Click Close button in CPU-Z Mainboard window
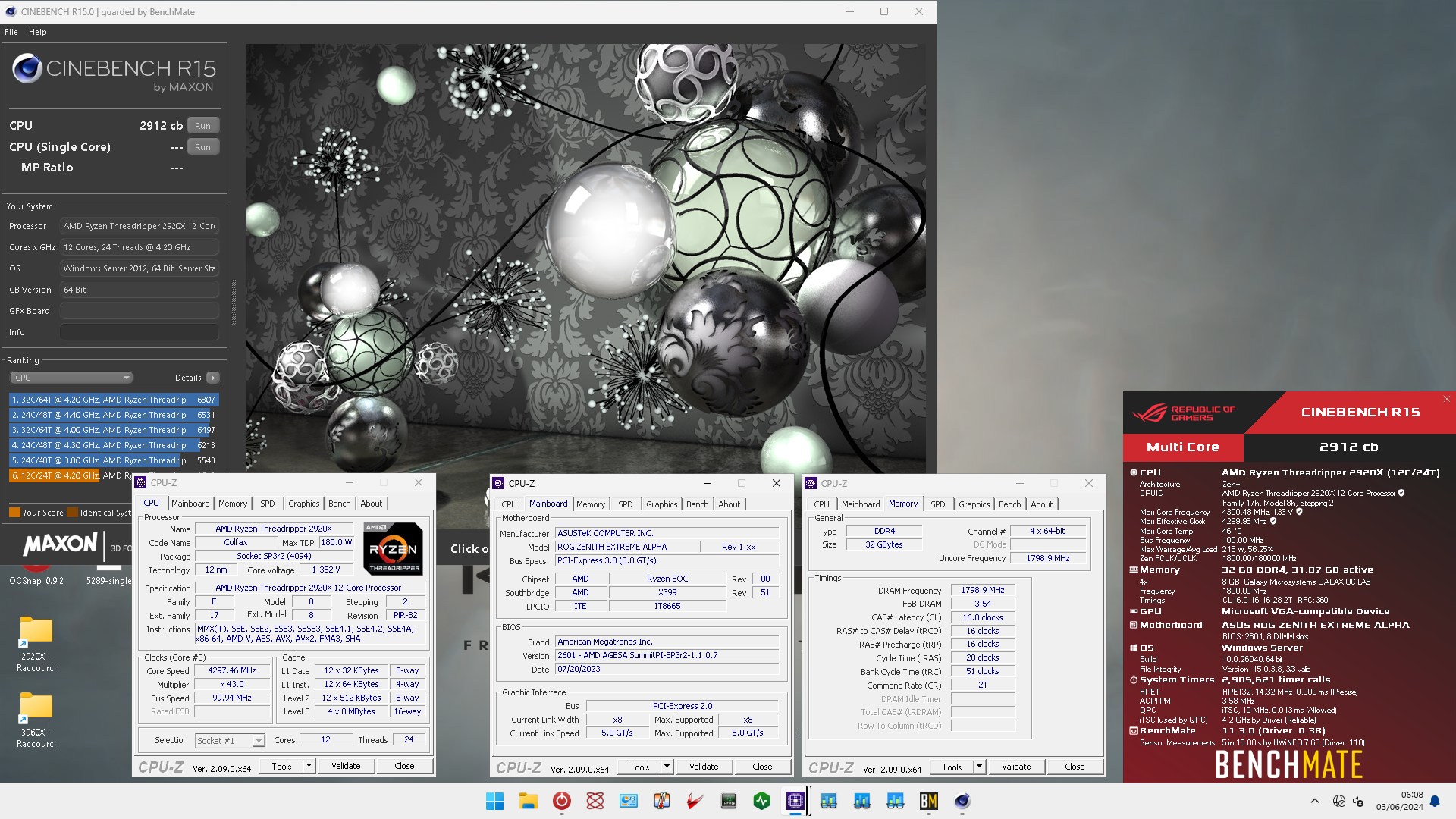Image resolution: width=1456 pixels, height=819 pixels. coord(762,767)
